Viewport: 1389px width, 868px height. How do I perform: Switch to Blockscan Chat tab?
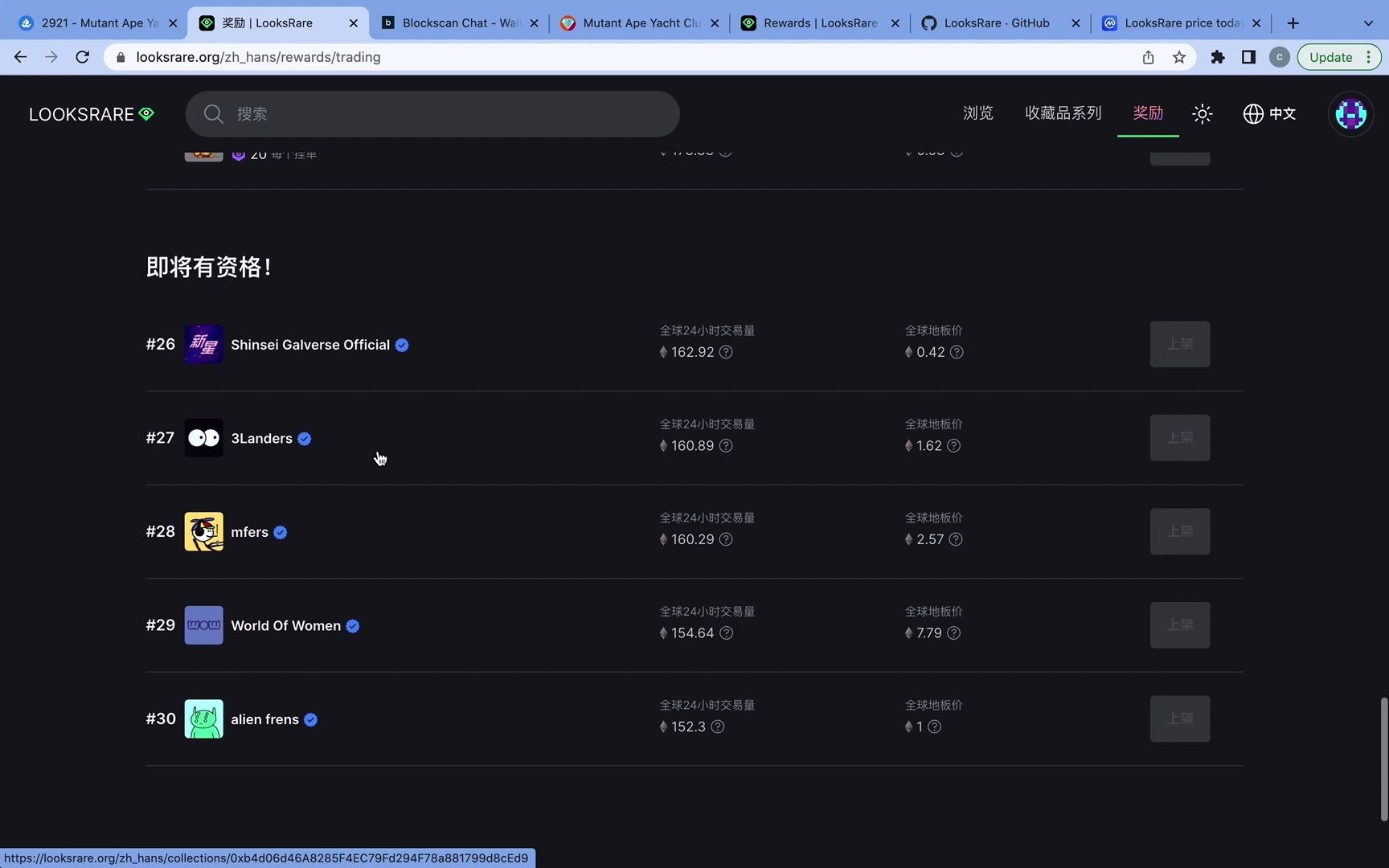460,23
